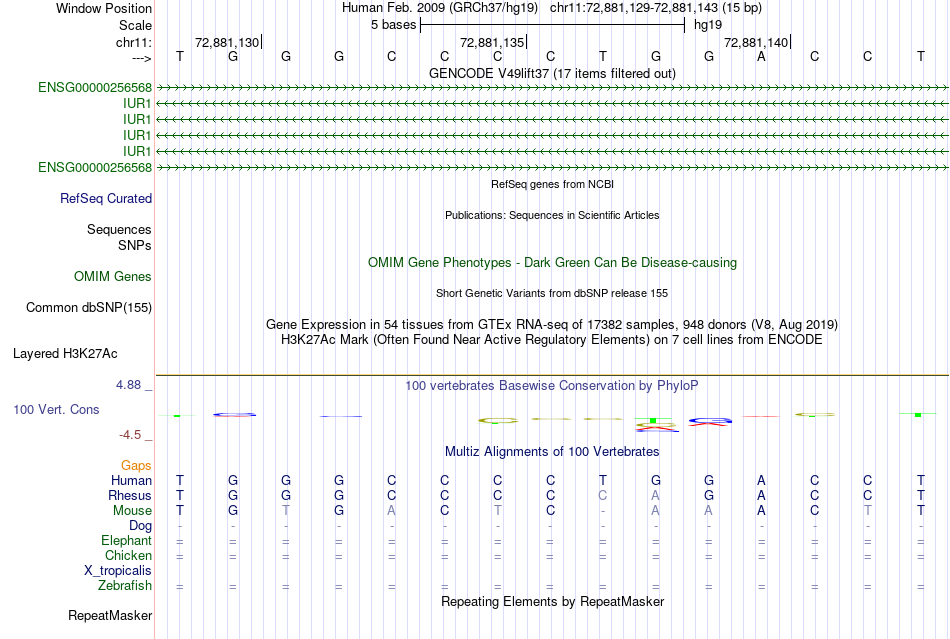950x639 pixels.
Task: Click the single A base in ruler sequence
Action: pyautogui.click(x=762, y=56)
